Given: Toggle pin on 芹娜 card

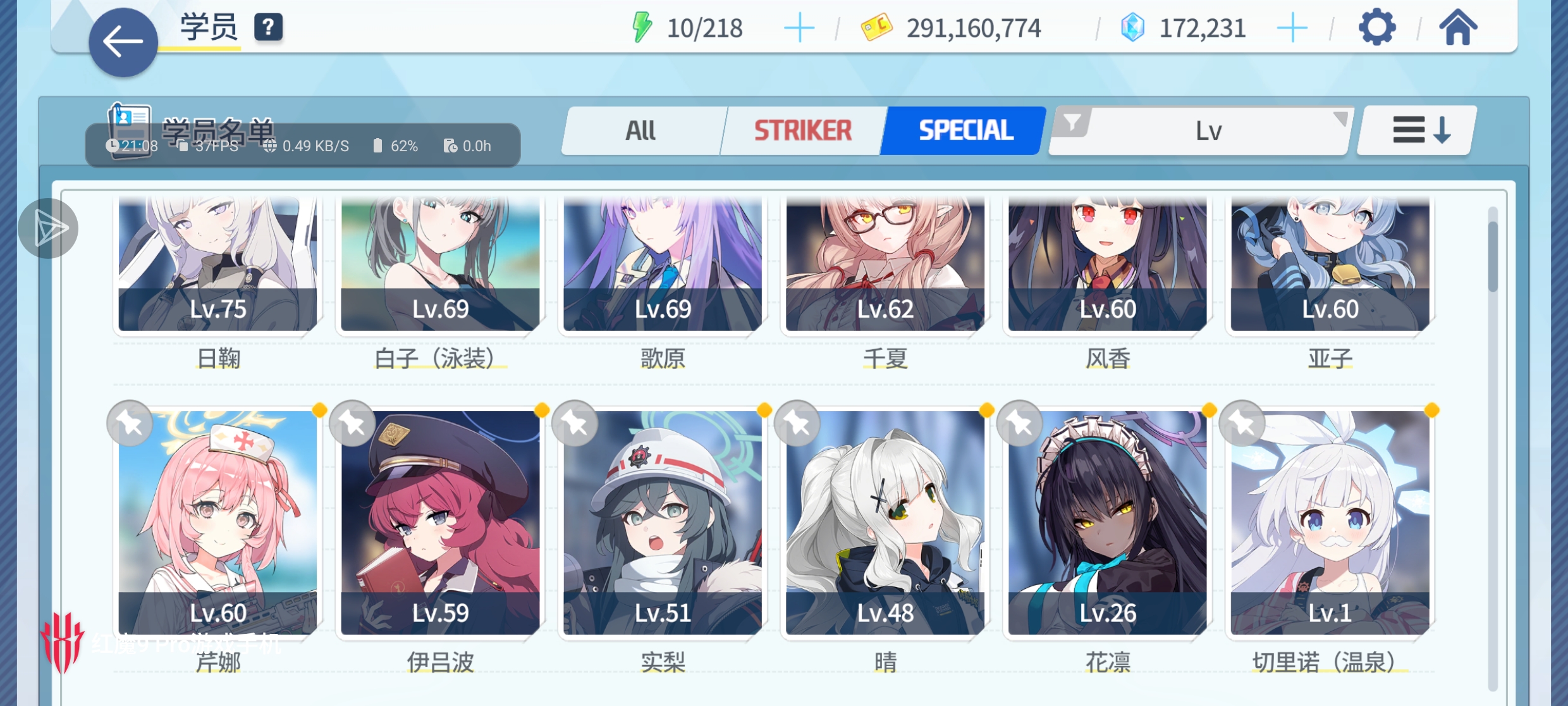Looking at the screenshot, I should [130, 423].
